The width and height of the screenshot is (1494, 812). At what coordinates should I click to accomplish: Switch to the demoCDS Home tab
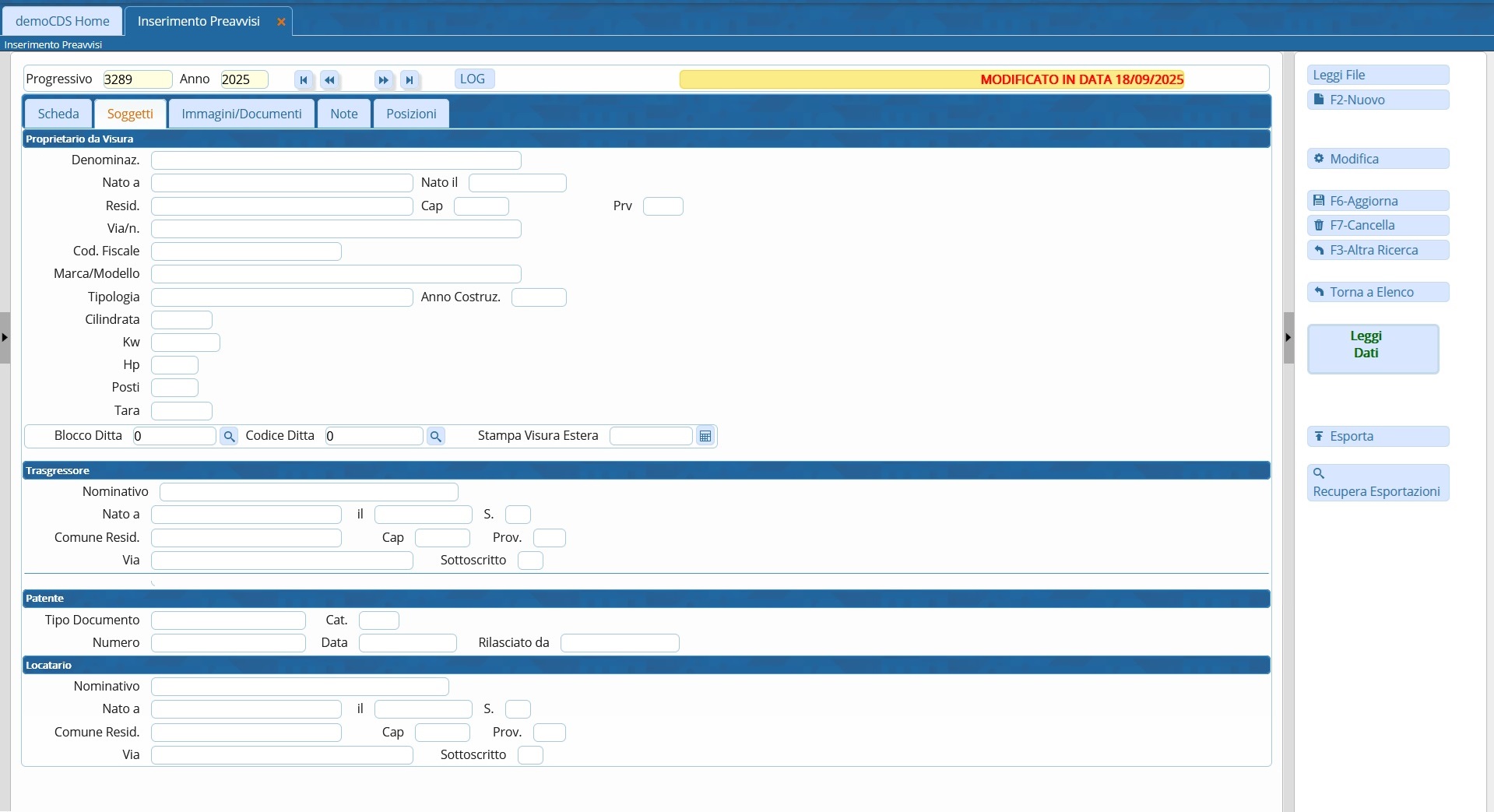pyautogui.click(x=62, y=21)
